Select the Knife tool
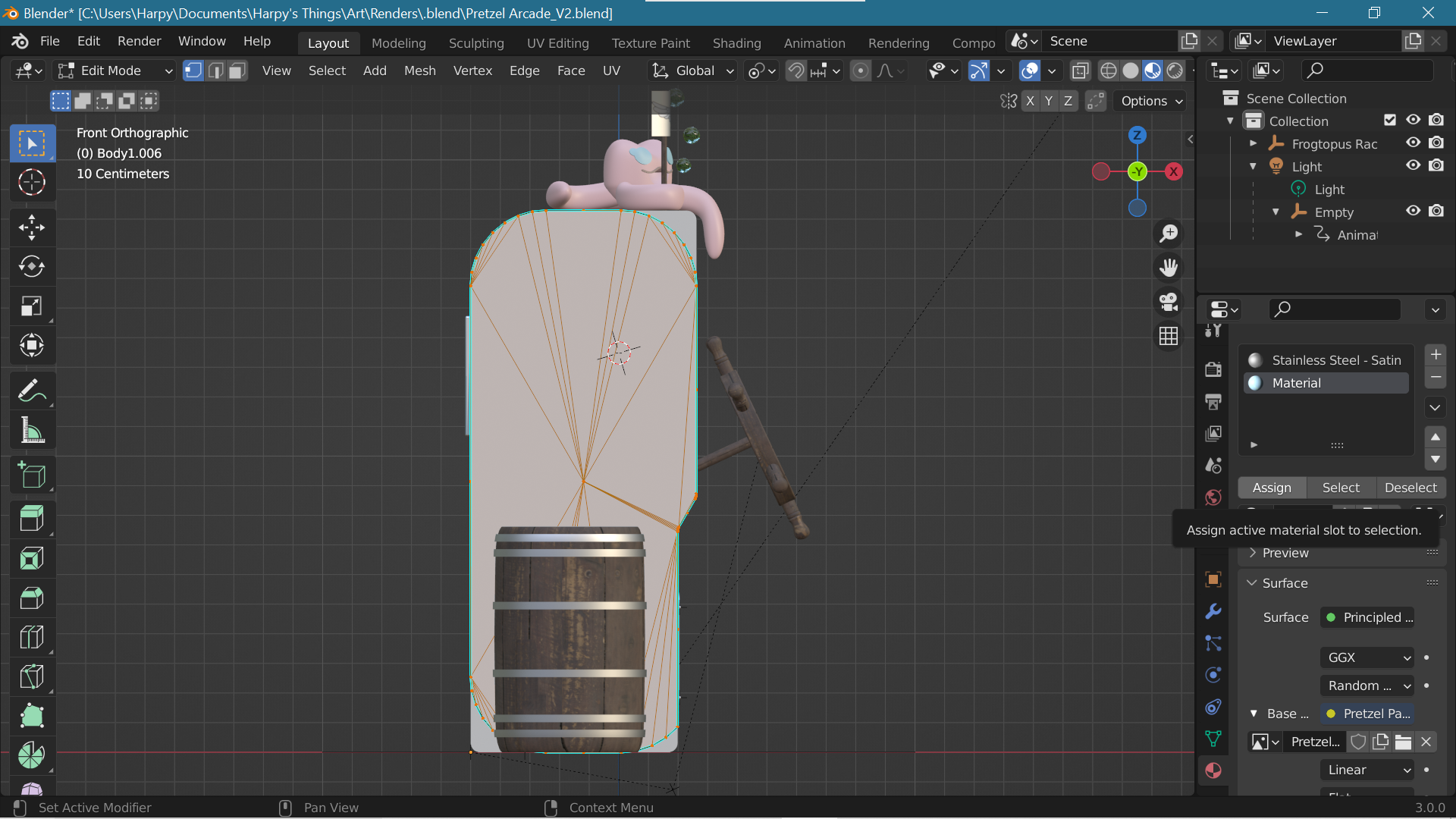The image size is (1456, 819). pyautogui.click(x=32, y=677)
